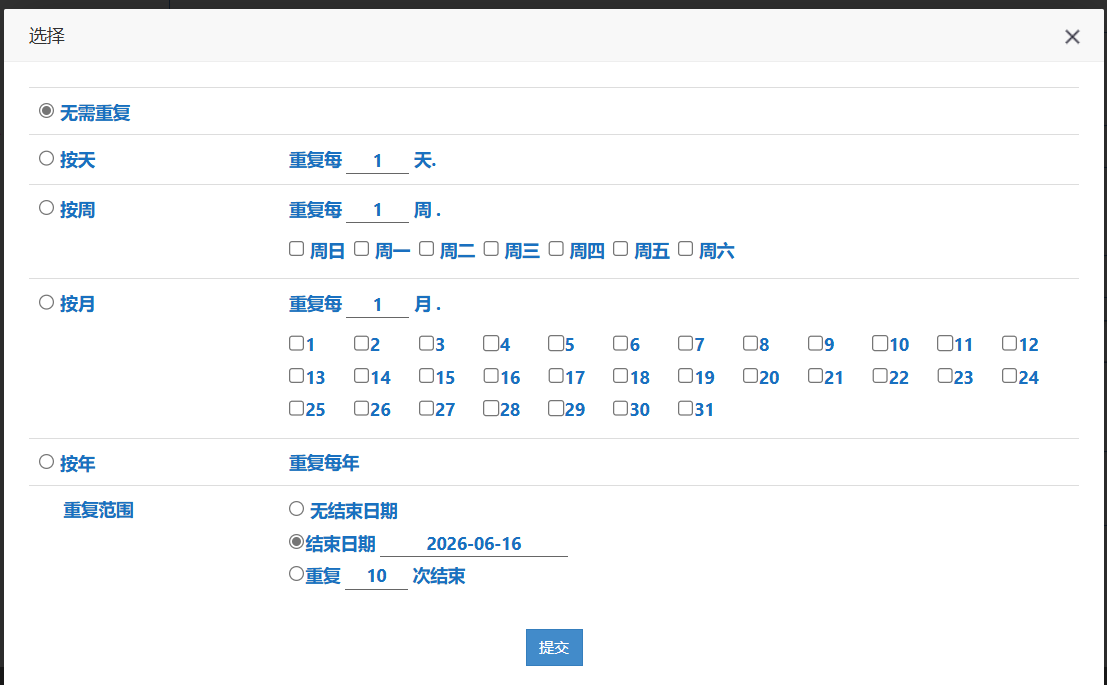
Task: Enable day 10 checkbox
Action: pyautogui.click(x=880, y=343)
